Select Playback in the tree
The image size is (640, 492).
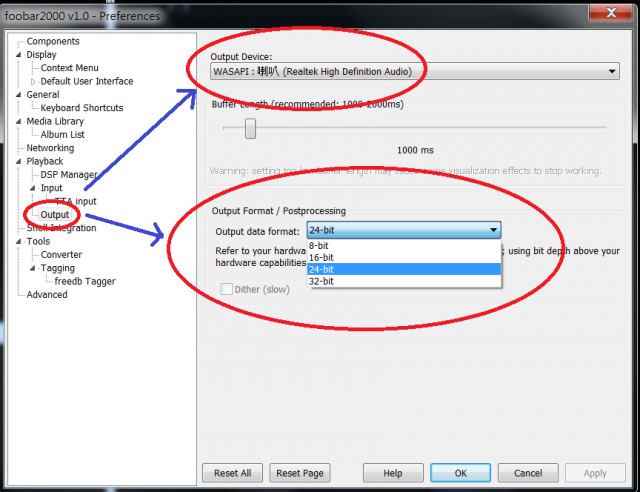coord(45,161)
